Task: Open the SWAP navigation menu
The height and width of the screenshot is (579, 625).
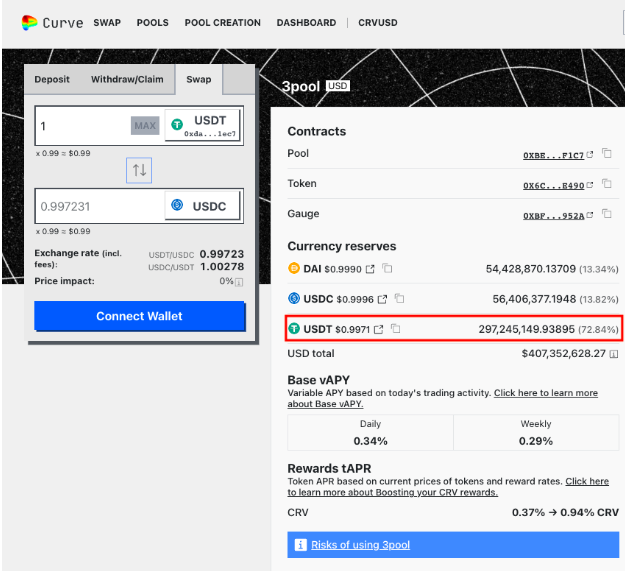Action: pyautogui.click(x=107, y=23)
